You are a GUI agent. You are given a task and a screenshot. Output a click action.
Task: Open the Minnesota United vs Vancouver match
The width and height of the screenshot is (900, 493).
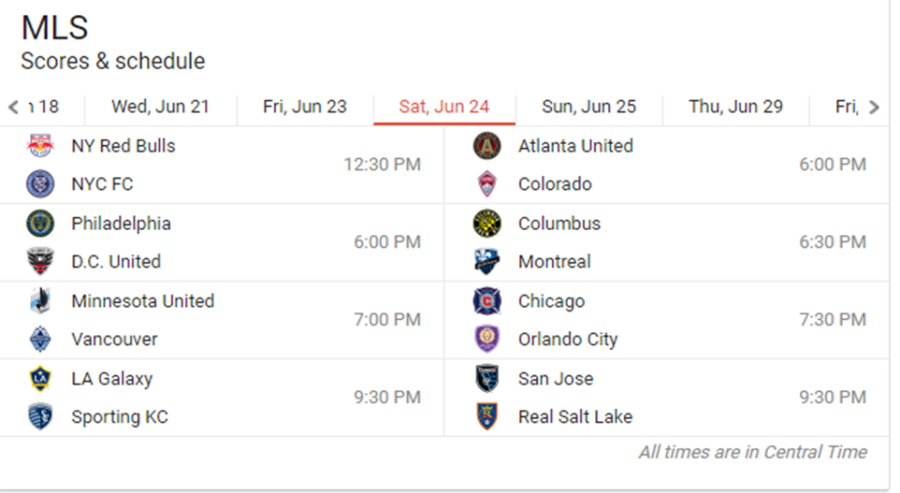coord(222,320)
